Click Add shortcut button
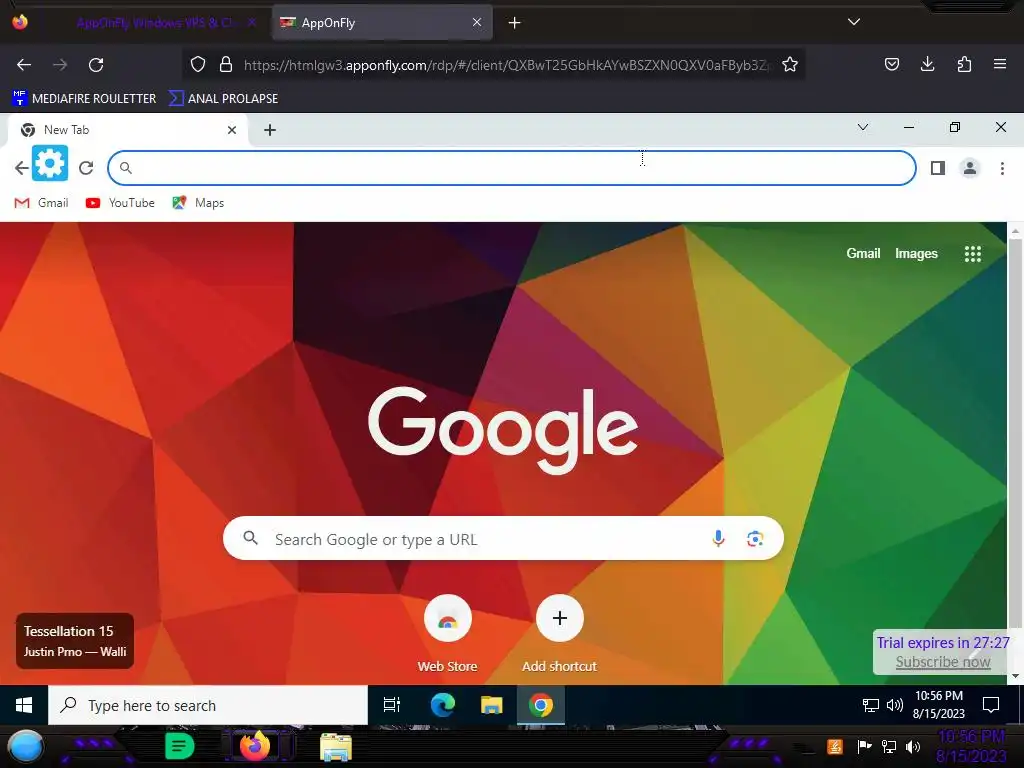Image resolution: width=1024 pixels, height=768 pixels. pyautogui.click(x=560, y=633)
